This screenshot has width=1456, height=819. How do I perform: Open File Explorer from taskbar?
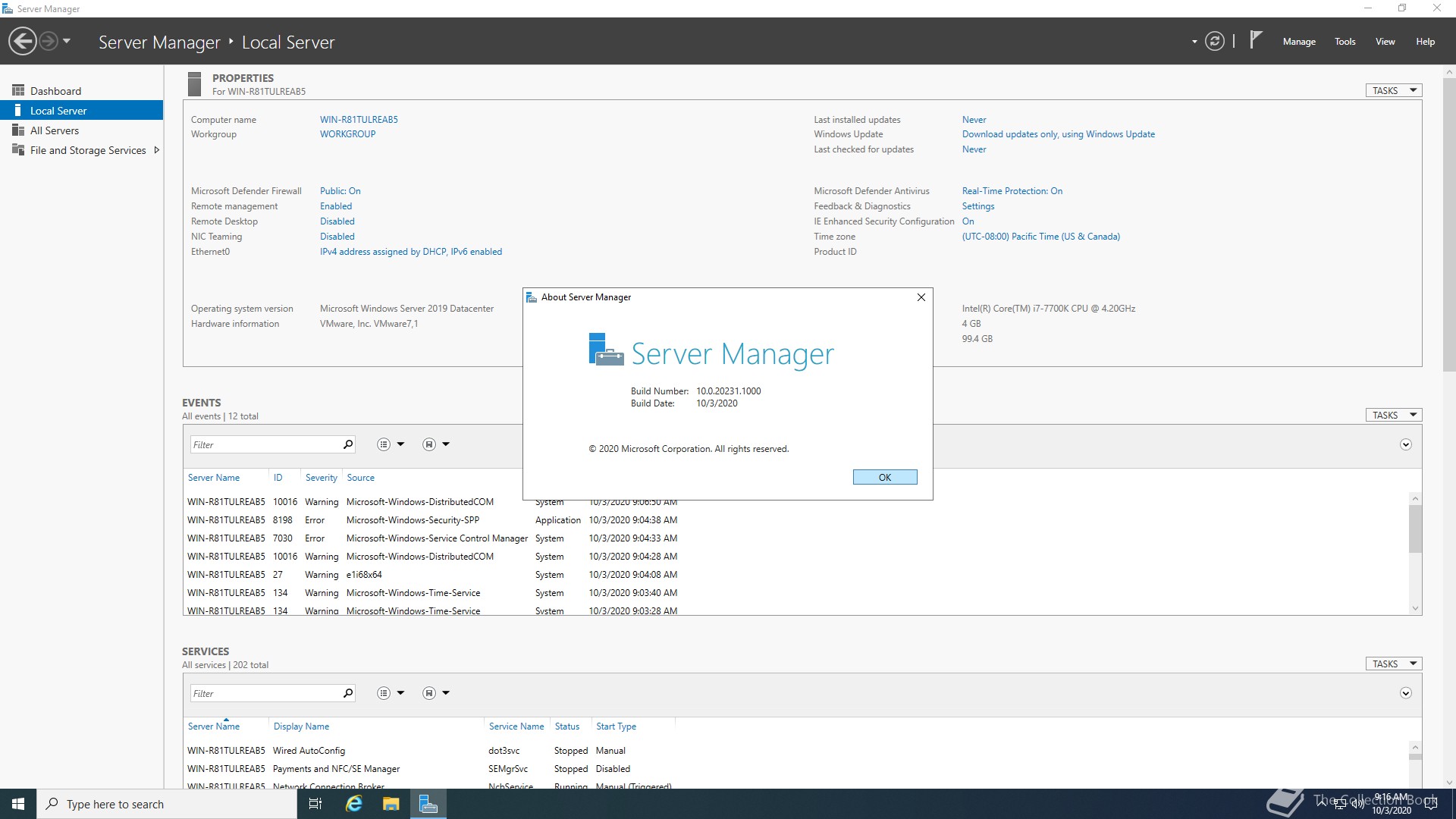click(391, 804)
